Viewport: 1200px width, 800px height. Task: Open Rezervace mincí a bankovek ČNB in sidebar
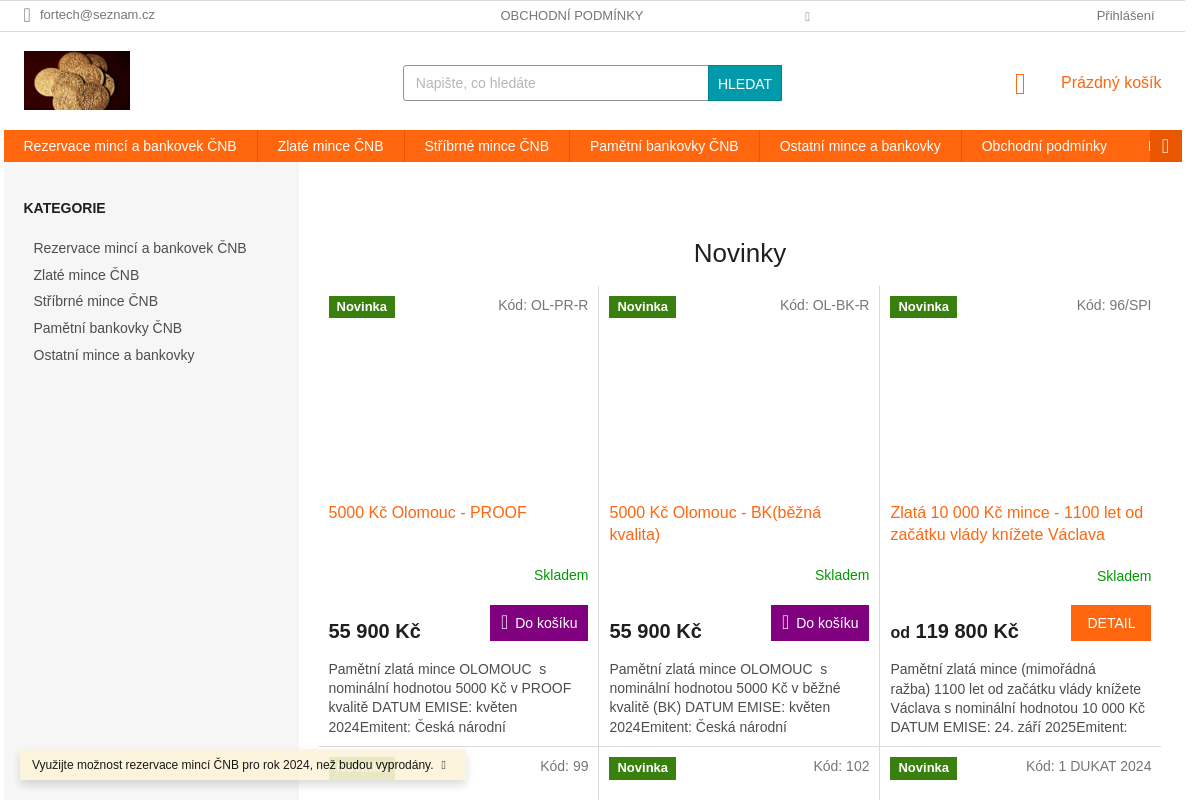[x=140, y=248]
